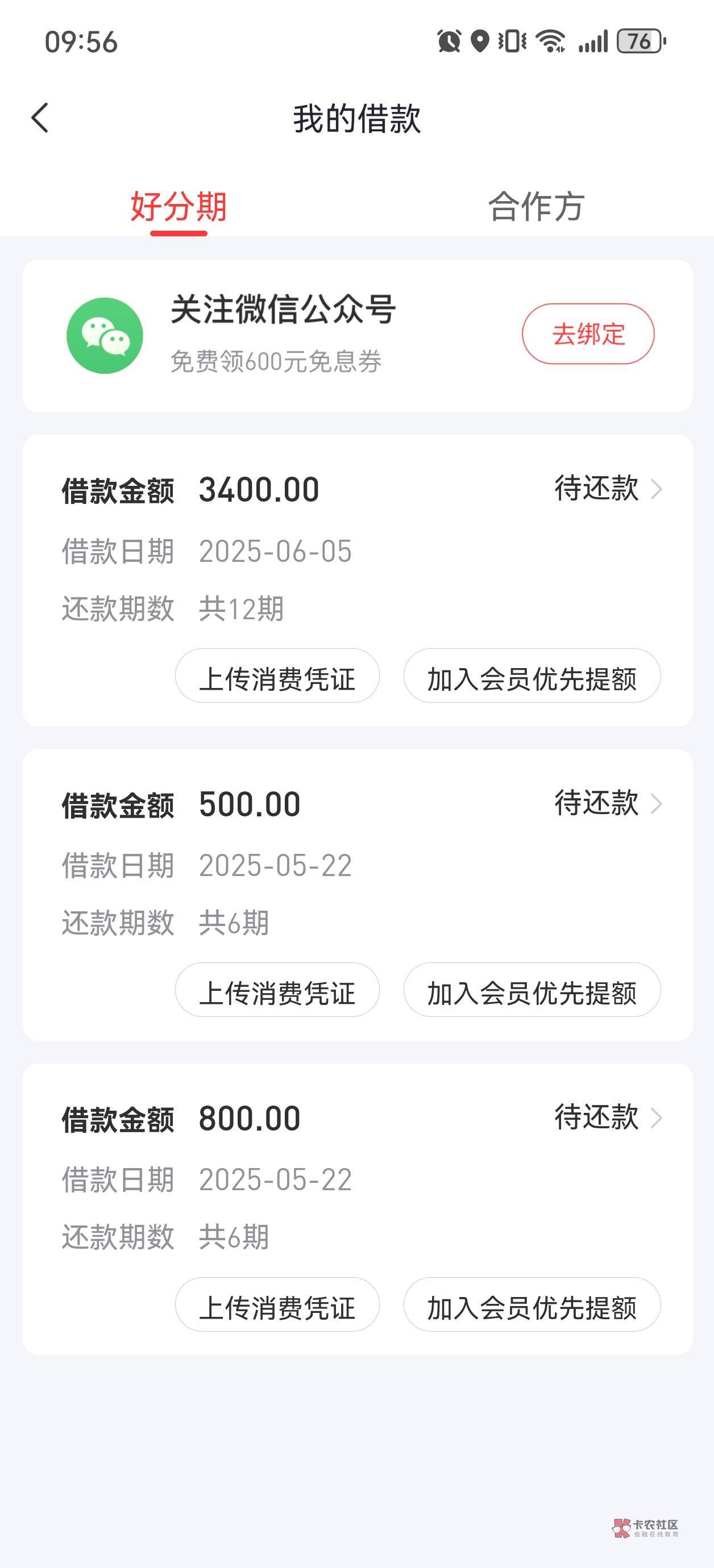Tap the Wi-Fi signal status icon
The image size is (714, 1568).
[550, 41]
